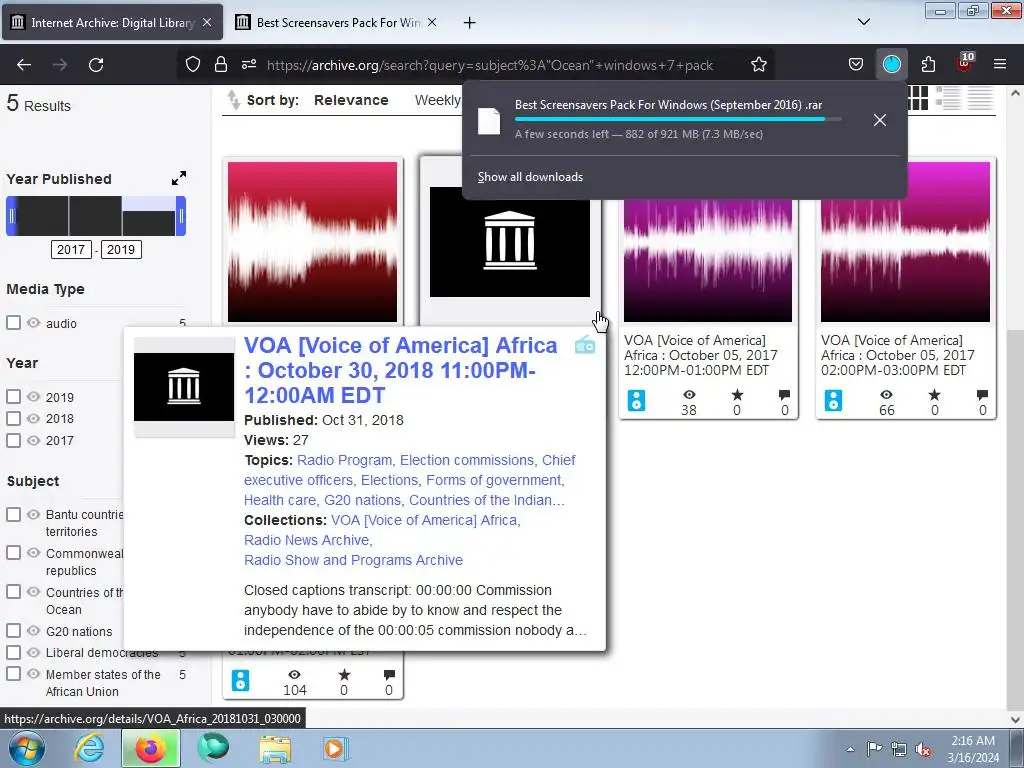Open Radio Show and Programs Archive link
Viewport: 1024px width, 768px height.
[x=353, y=560]
